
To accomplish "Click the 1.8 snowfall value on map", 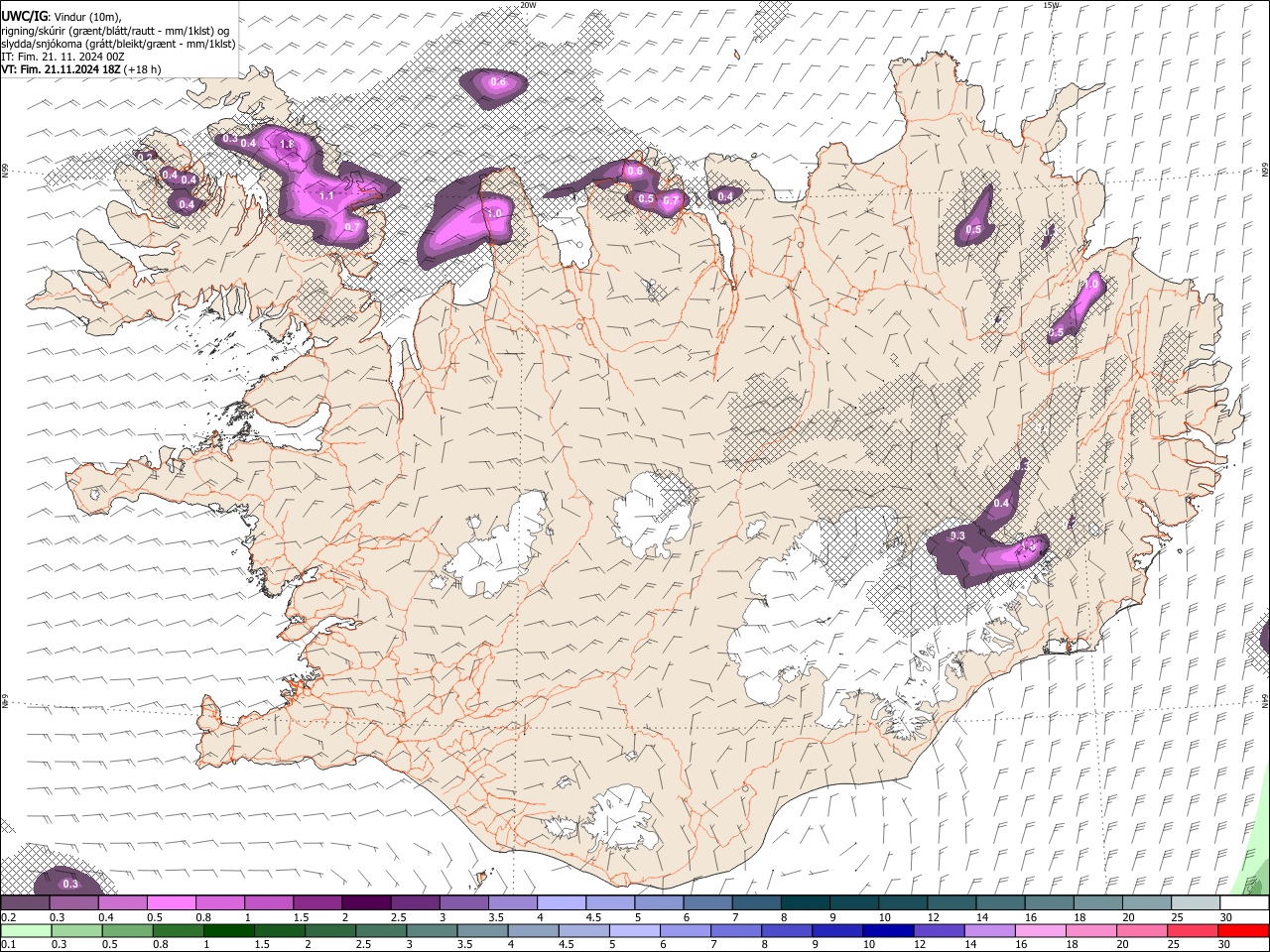I will (288, 145).
